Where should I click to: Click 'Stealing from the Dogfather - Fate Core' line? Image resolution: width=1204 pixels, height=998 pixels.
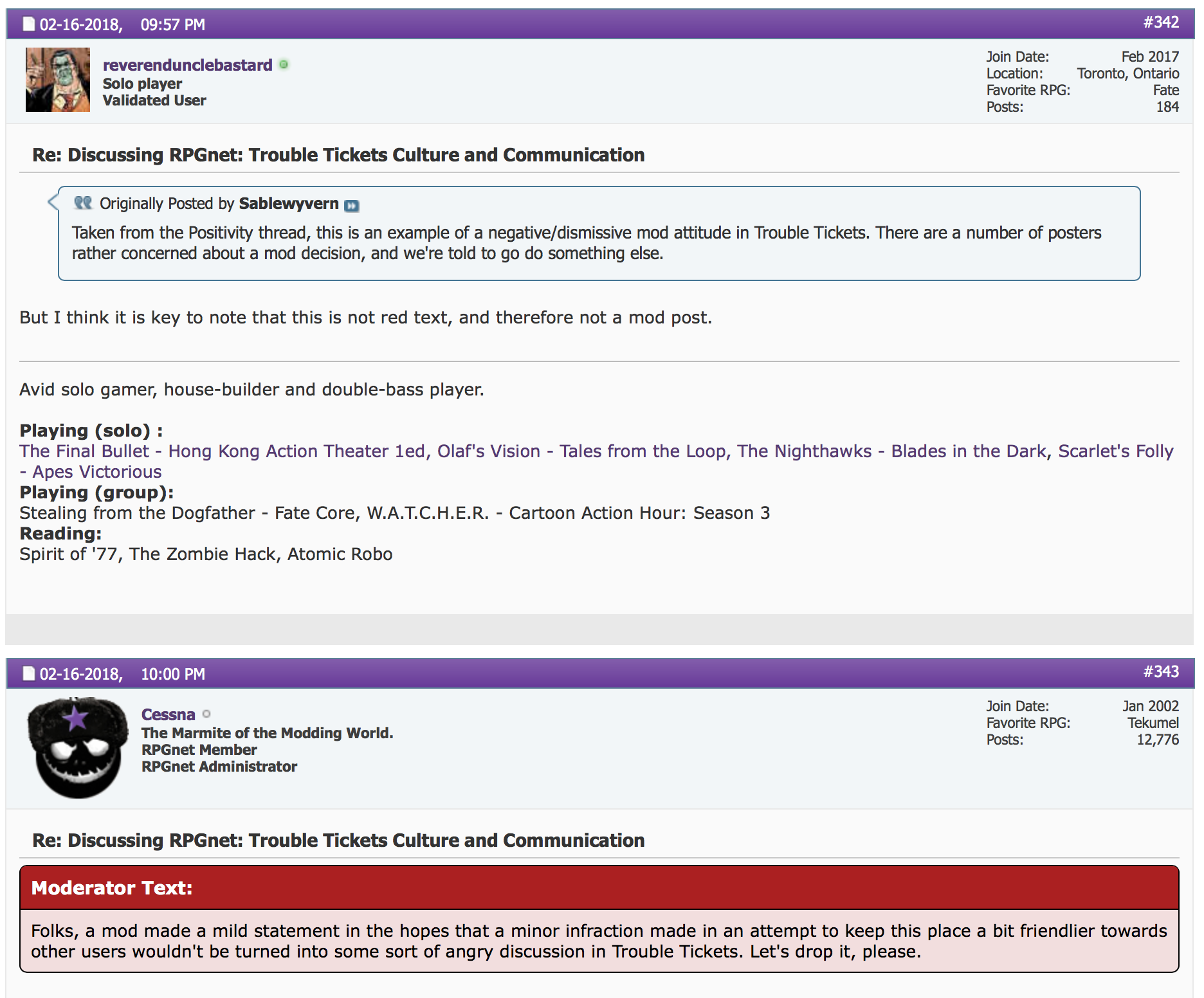(x=394, y=513)
